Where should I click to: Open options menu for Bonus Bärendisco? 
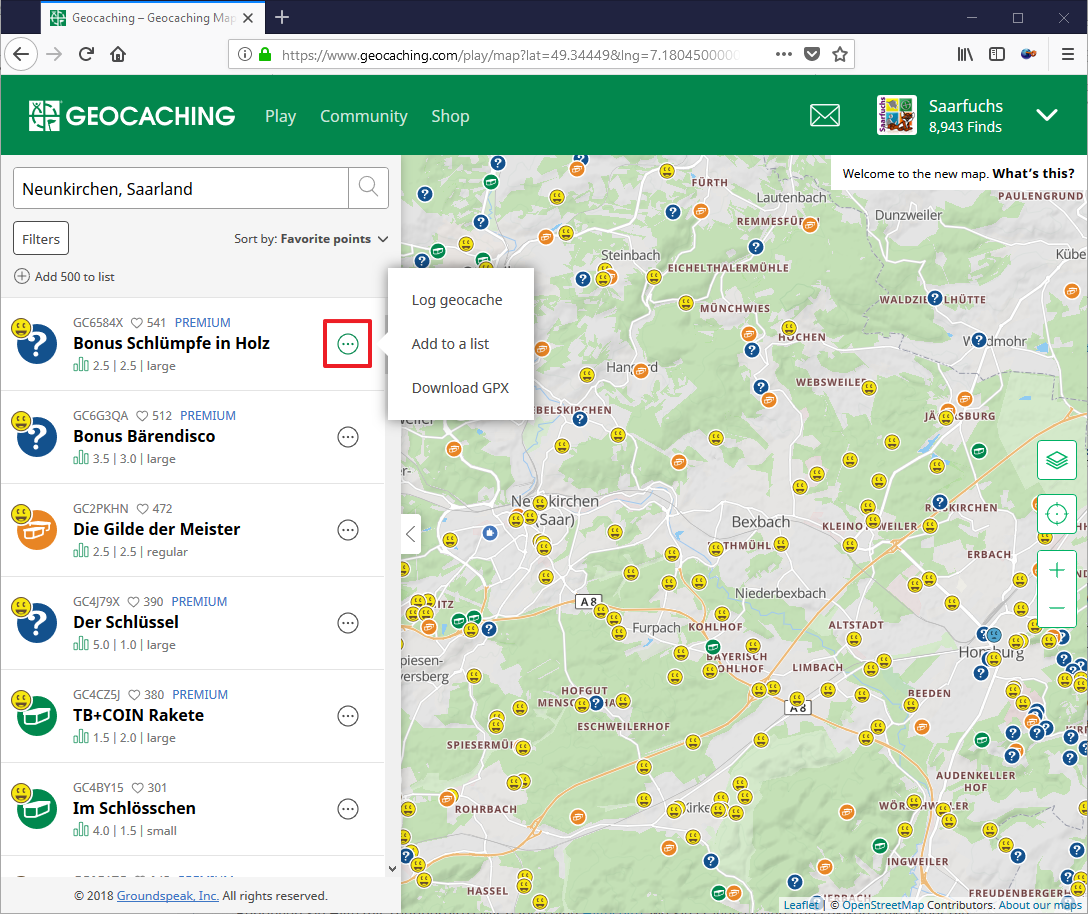tap(348, 437)
